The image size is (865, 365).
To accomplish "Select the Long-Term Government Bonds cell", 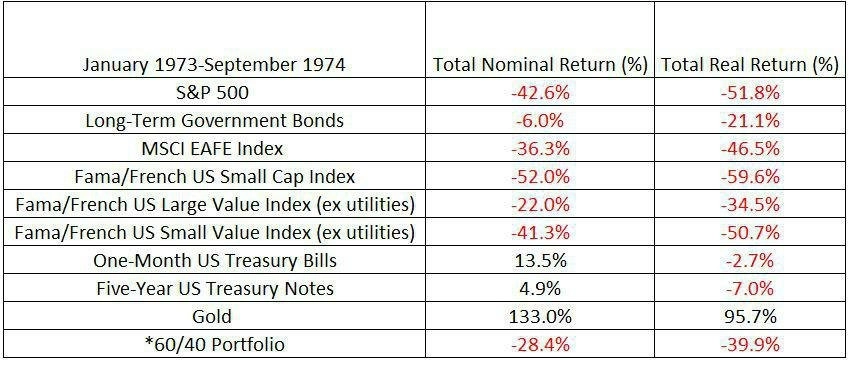I will click(x=214, y=120).
